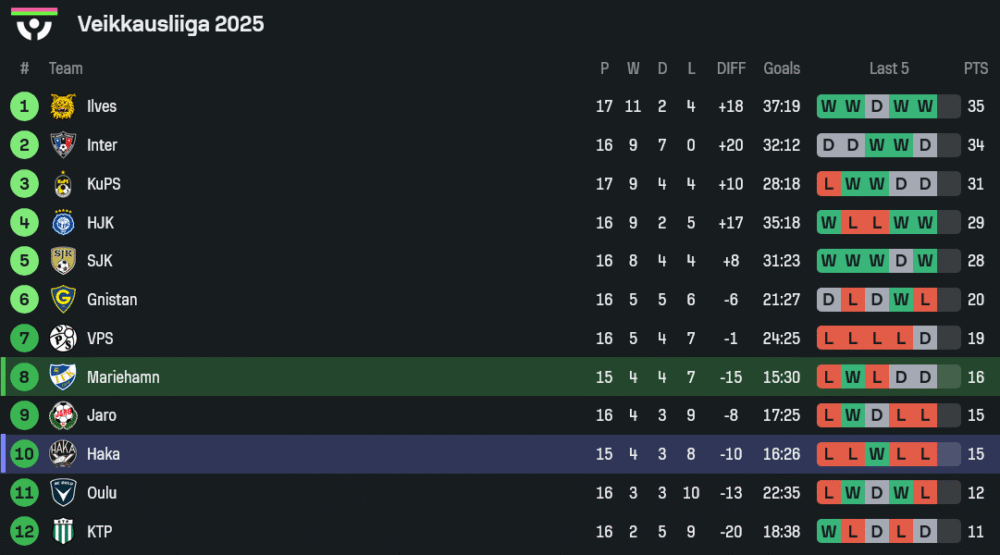The image size is (1000, 555).
Task: Click the VPS team badge
Action: pyautogui.click(x=63, y=339)
